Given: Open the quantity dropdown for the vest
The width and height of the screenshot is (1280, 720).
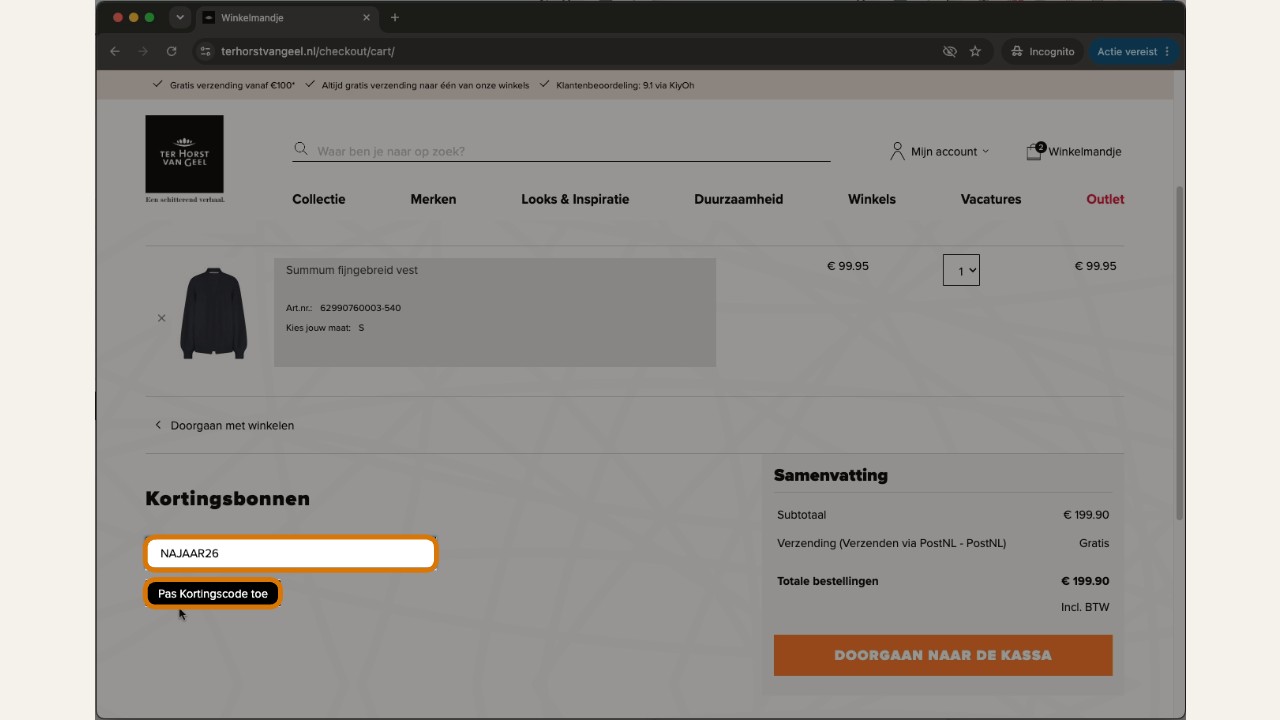Looking at the screenshot, I should coord(961,270).
